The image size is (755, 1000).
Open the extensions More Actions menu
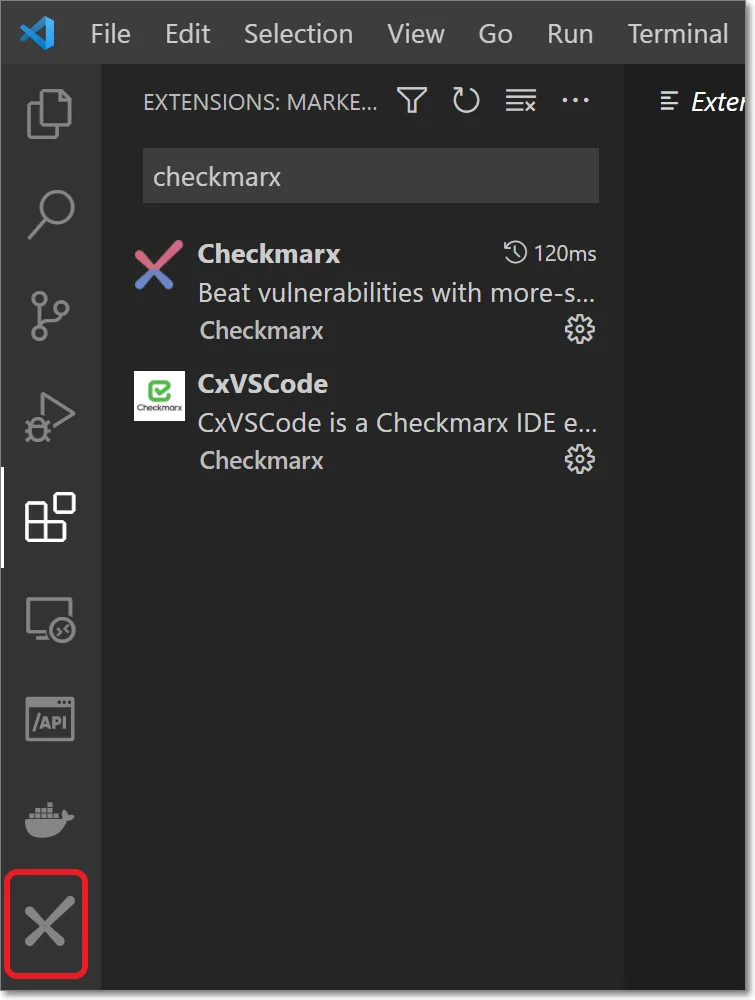click(x=575, y=100)
